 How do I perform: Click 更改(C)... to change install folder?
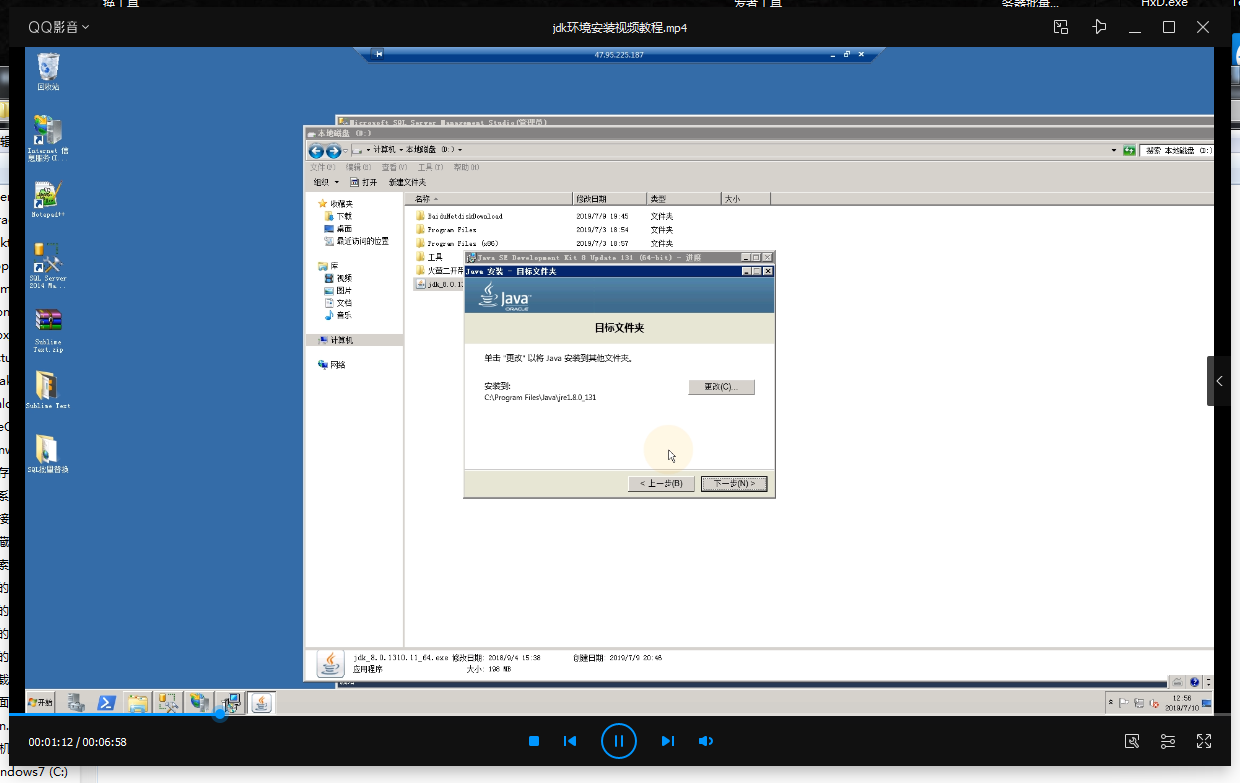(x=721, y=387)
